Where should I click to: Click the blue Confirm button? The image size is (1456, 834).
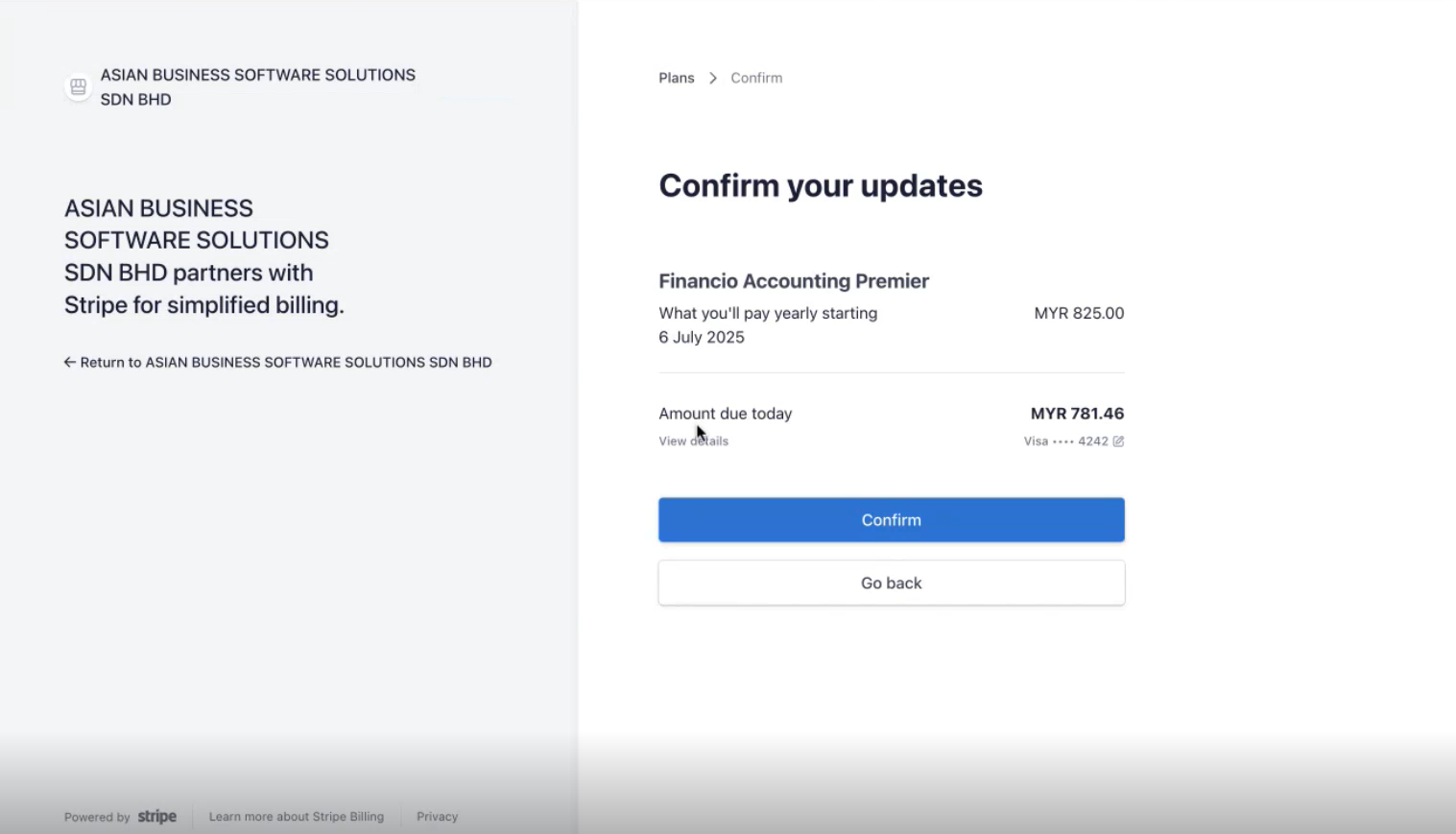(891, 519)
